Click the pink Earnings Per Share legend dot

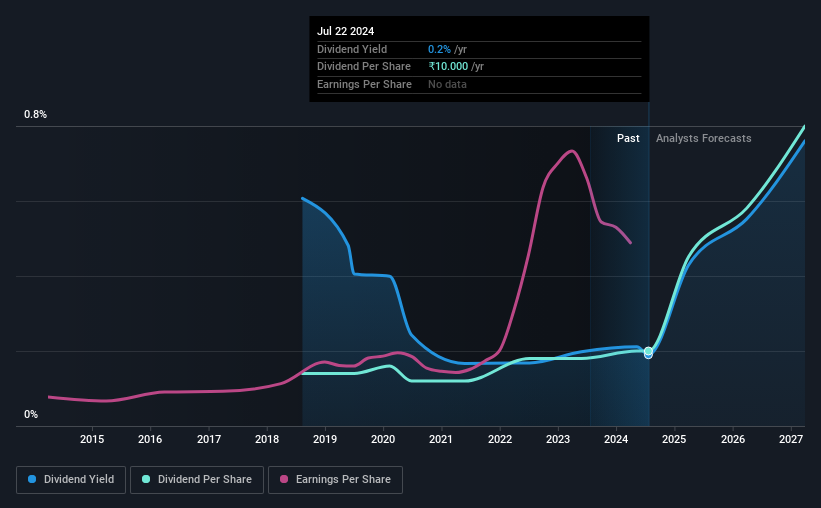click(284, 479)
